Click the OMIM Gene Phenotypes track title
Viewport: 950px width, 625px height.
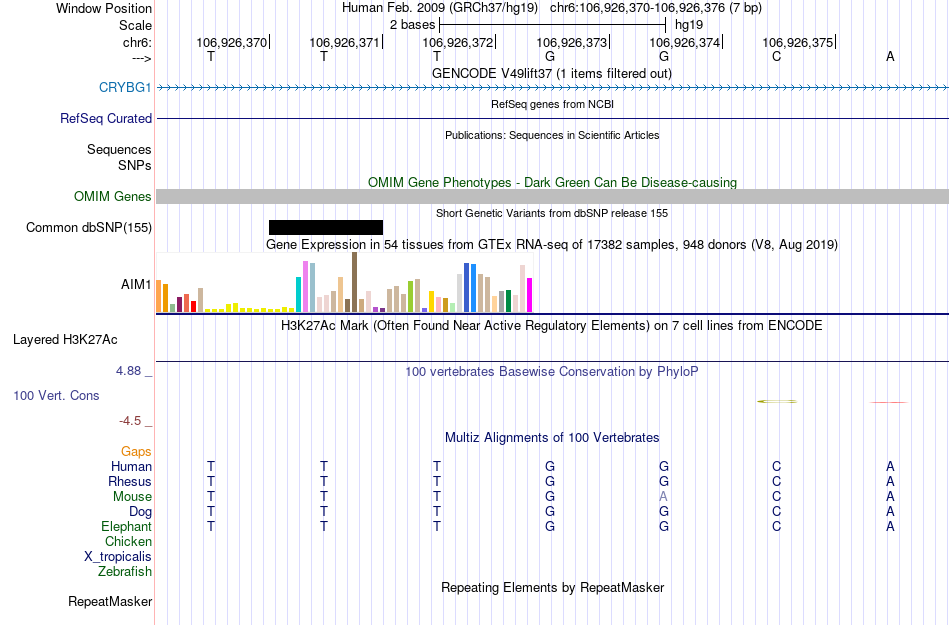point(552,182)
